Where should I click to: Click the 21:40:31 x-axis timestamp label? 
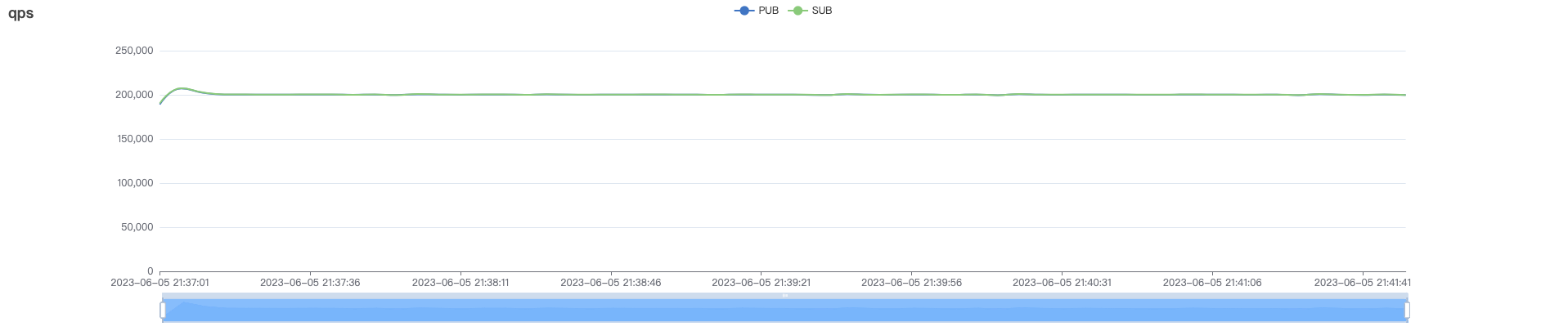1062,283
